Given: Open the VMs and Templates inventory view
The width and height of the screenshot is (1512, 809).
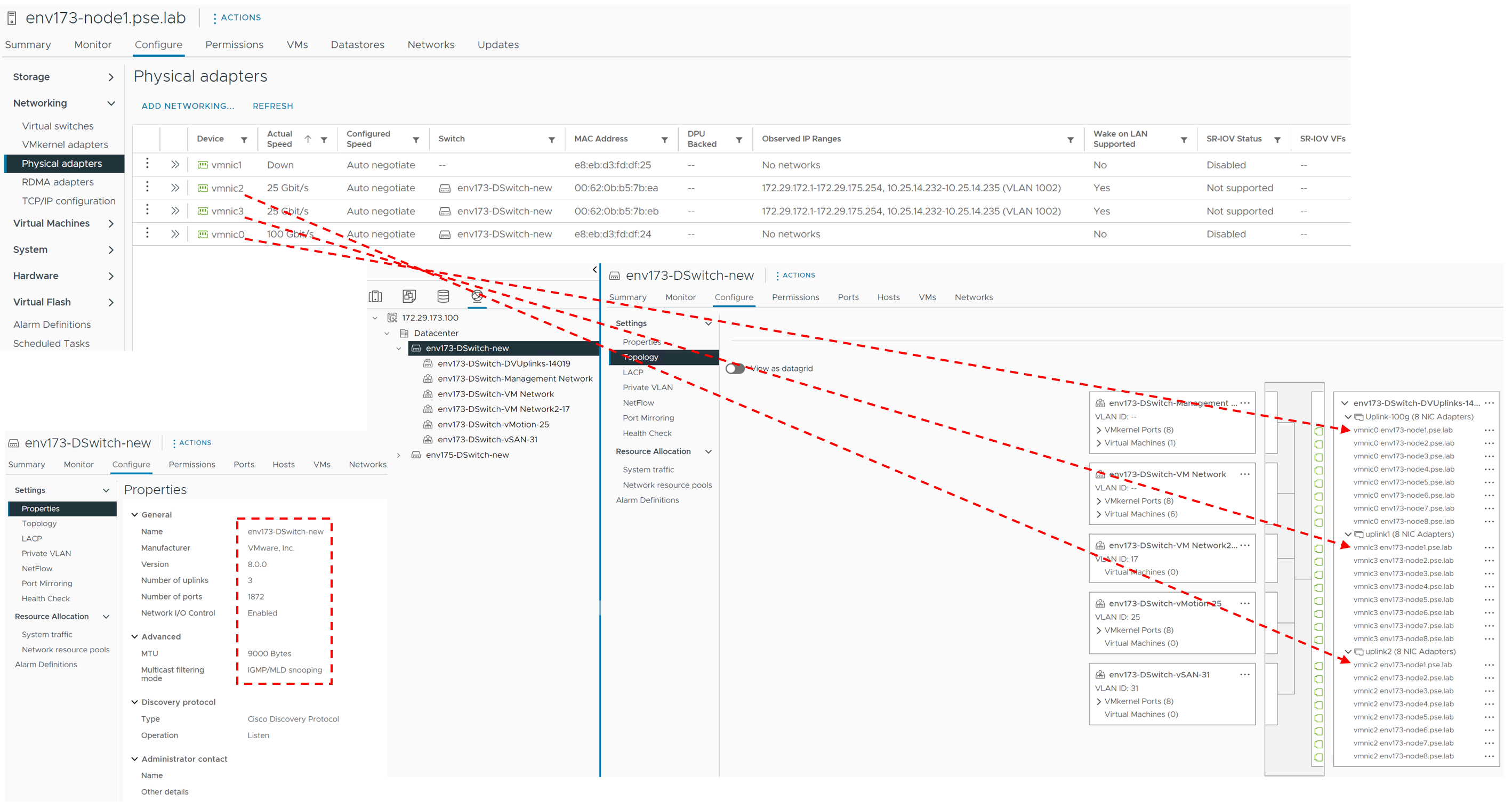Looking at the screenshot, I should (409, 297).
